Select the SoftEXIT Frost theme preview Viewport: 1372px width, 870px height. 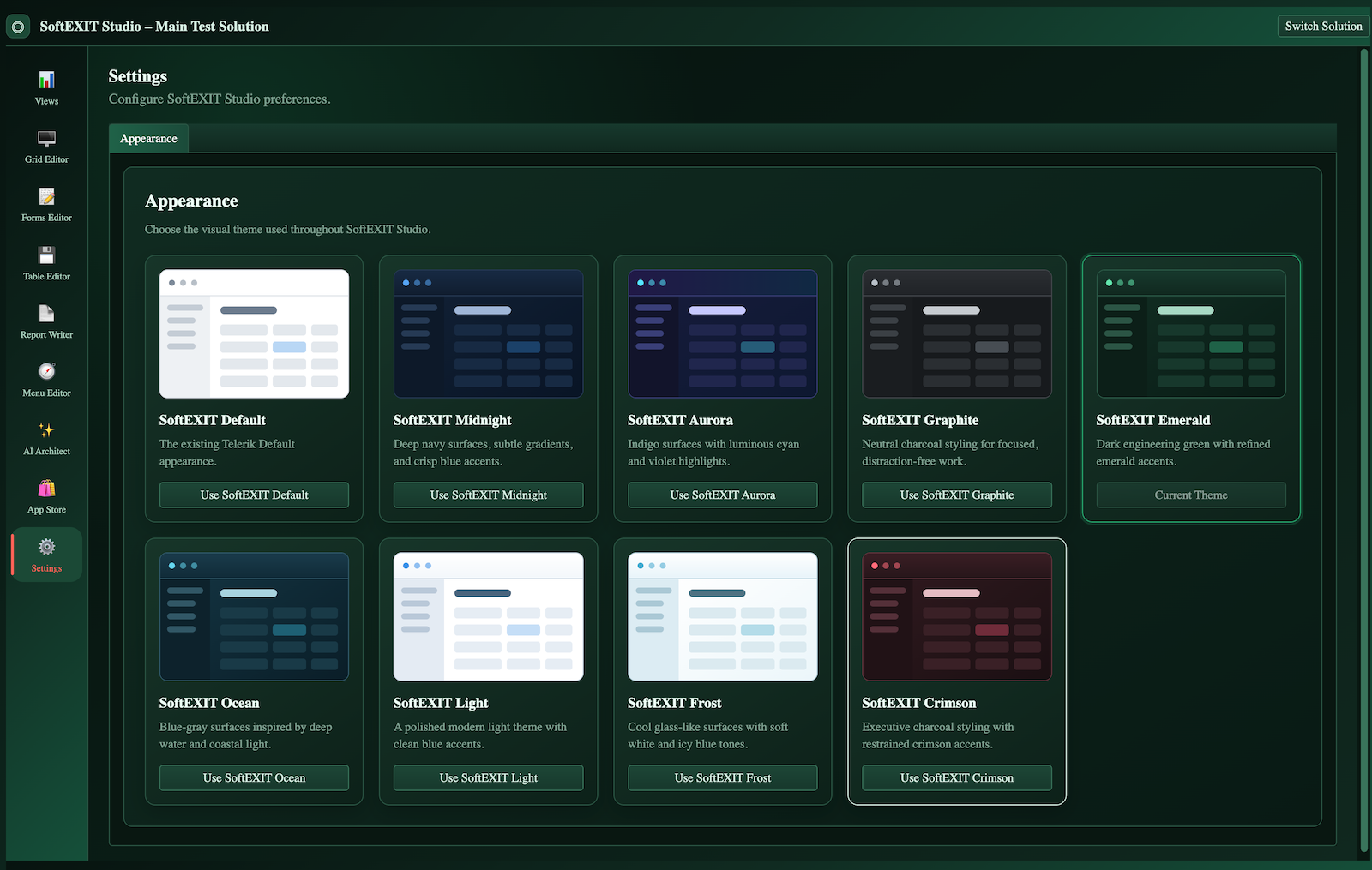pyautogui.click(x=723, y=617)
